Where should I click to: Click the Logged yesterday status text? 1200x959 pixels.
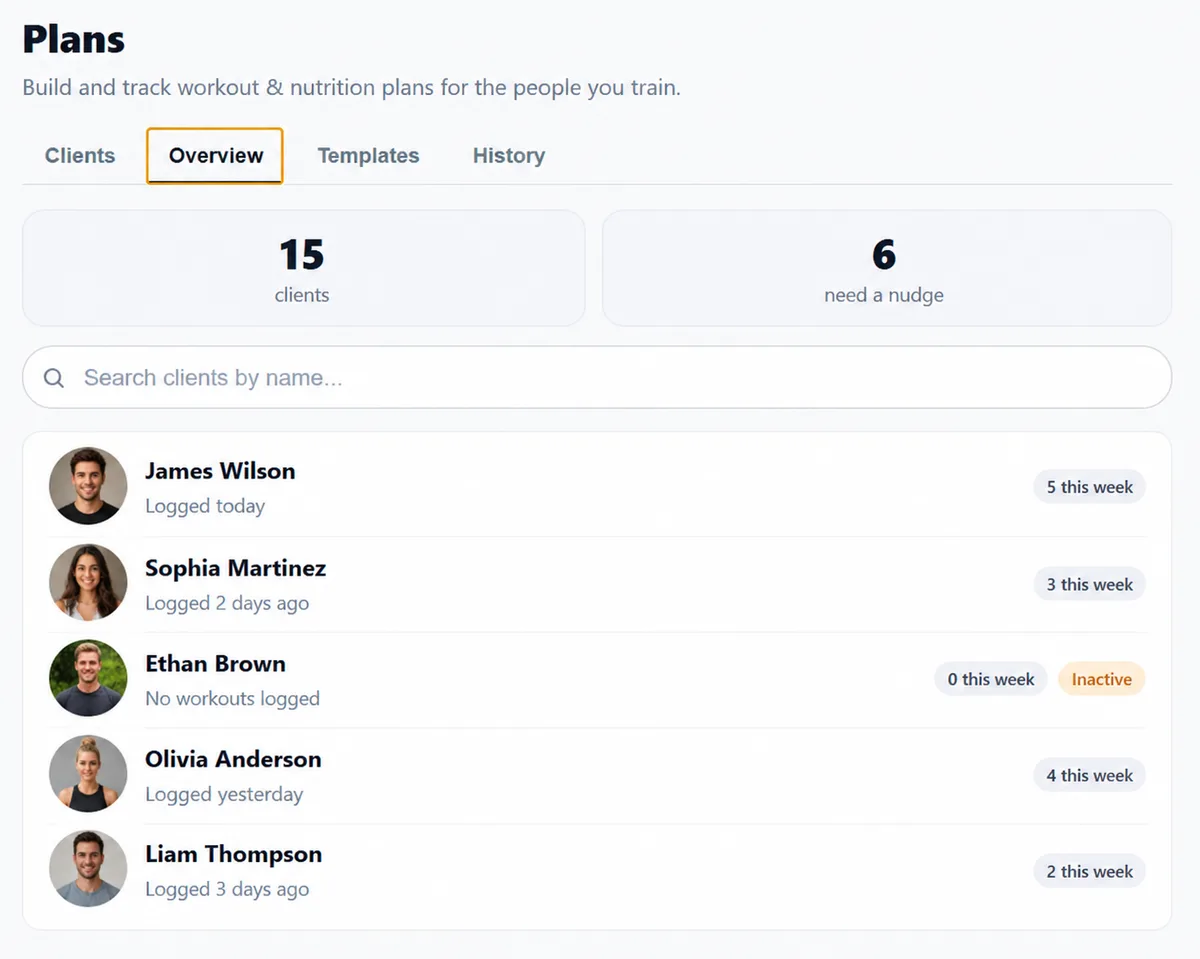(x=224, y=794)
